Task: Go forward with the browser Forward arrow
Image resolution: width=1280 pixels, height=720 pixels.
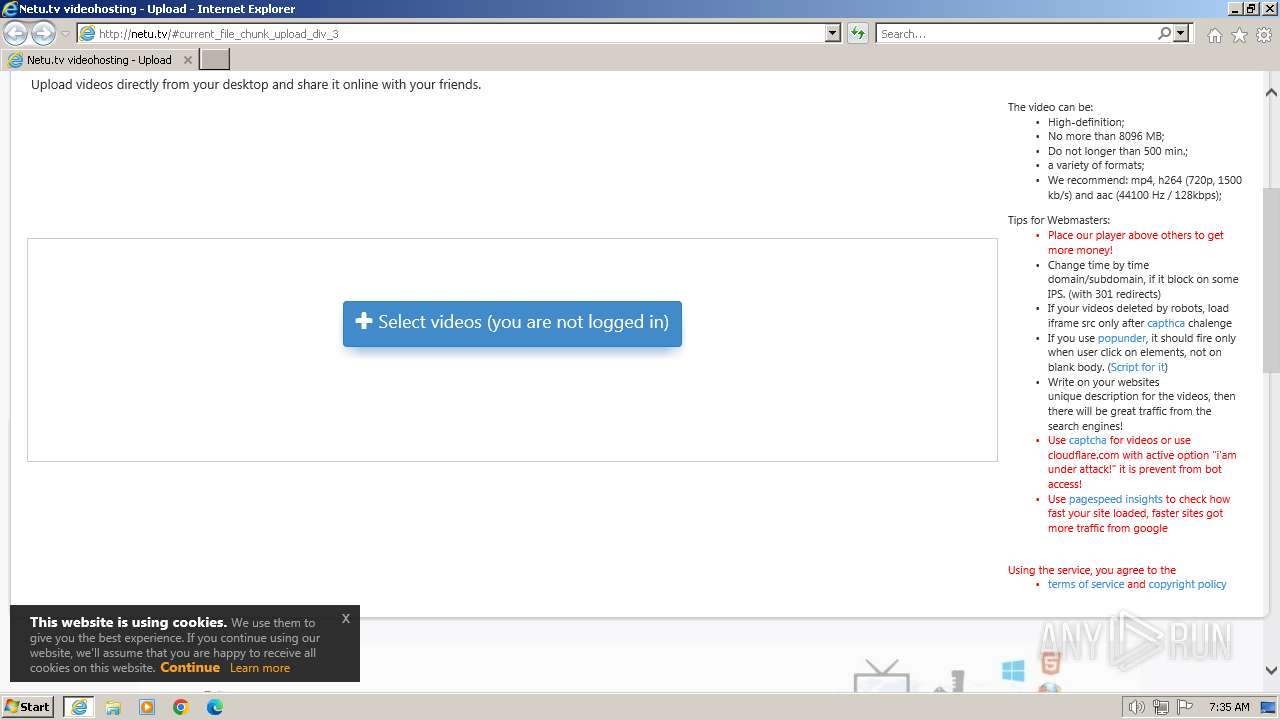Action: point(43,33)
